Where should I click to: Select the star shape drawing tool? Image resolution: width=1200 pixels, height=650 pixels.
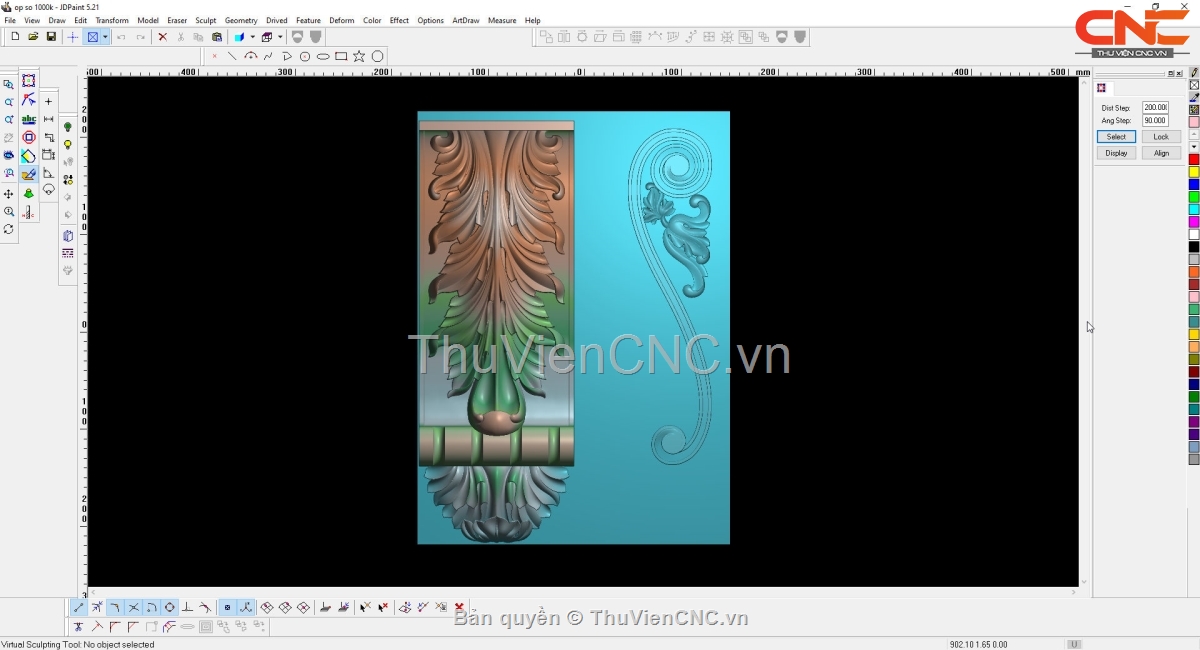pyautogui.click(x=359, y=57)
